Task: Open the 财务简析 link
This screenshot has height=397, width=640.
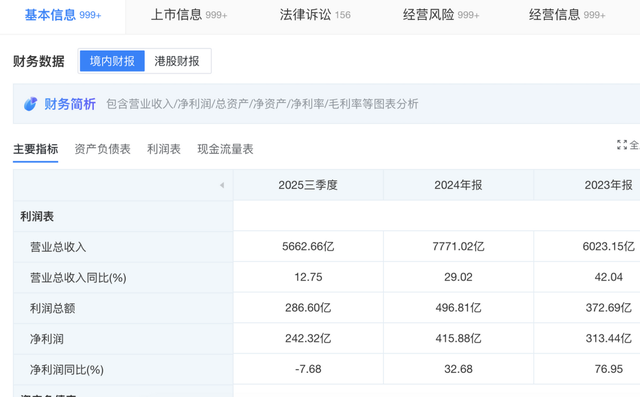Action: tap(70, 104)
